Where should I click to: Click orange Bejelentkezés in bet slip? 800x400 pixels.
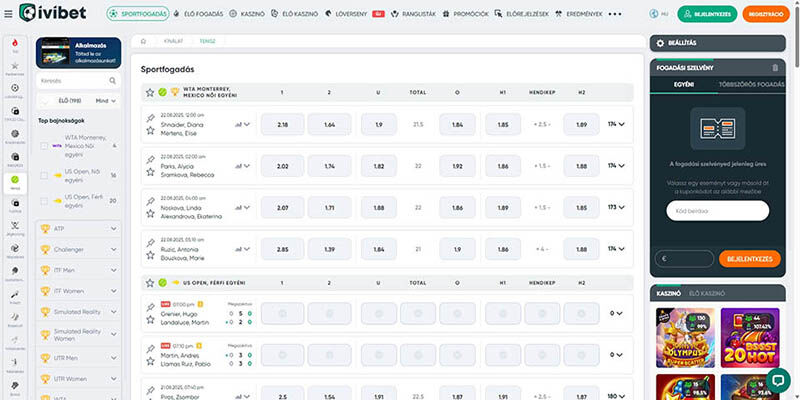[749, 259]
